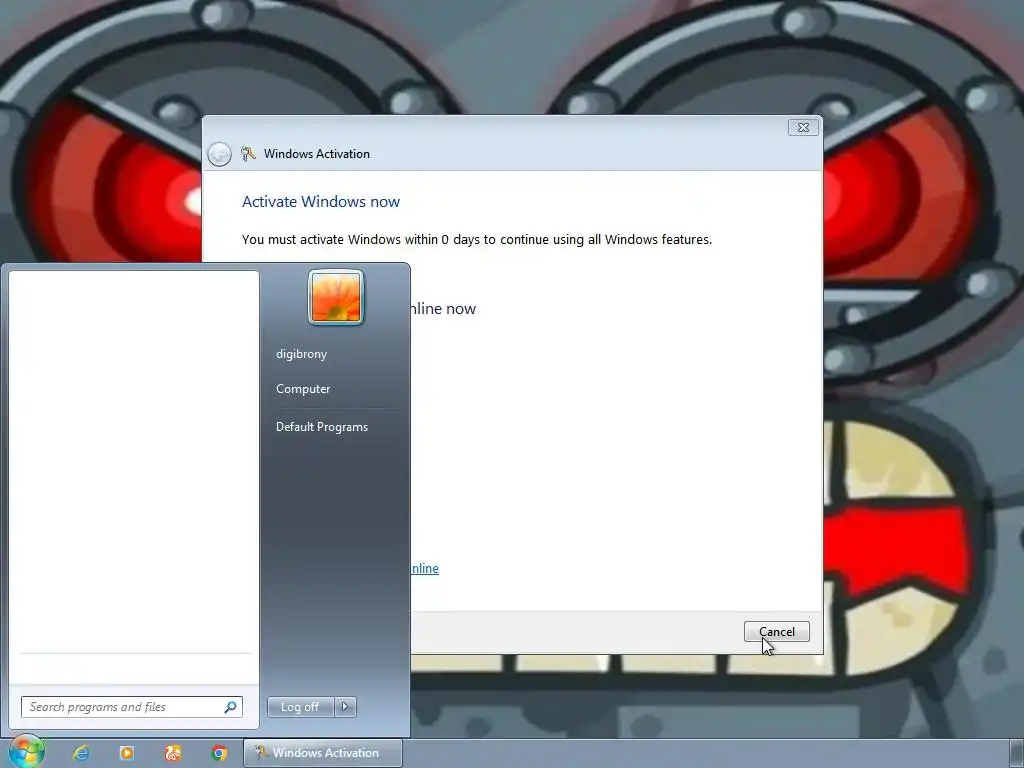
Task: Launch Google Chrome from the taskbar
Action: [x=219, y=753]
